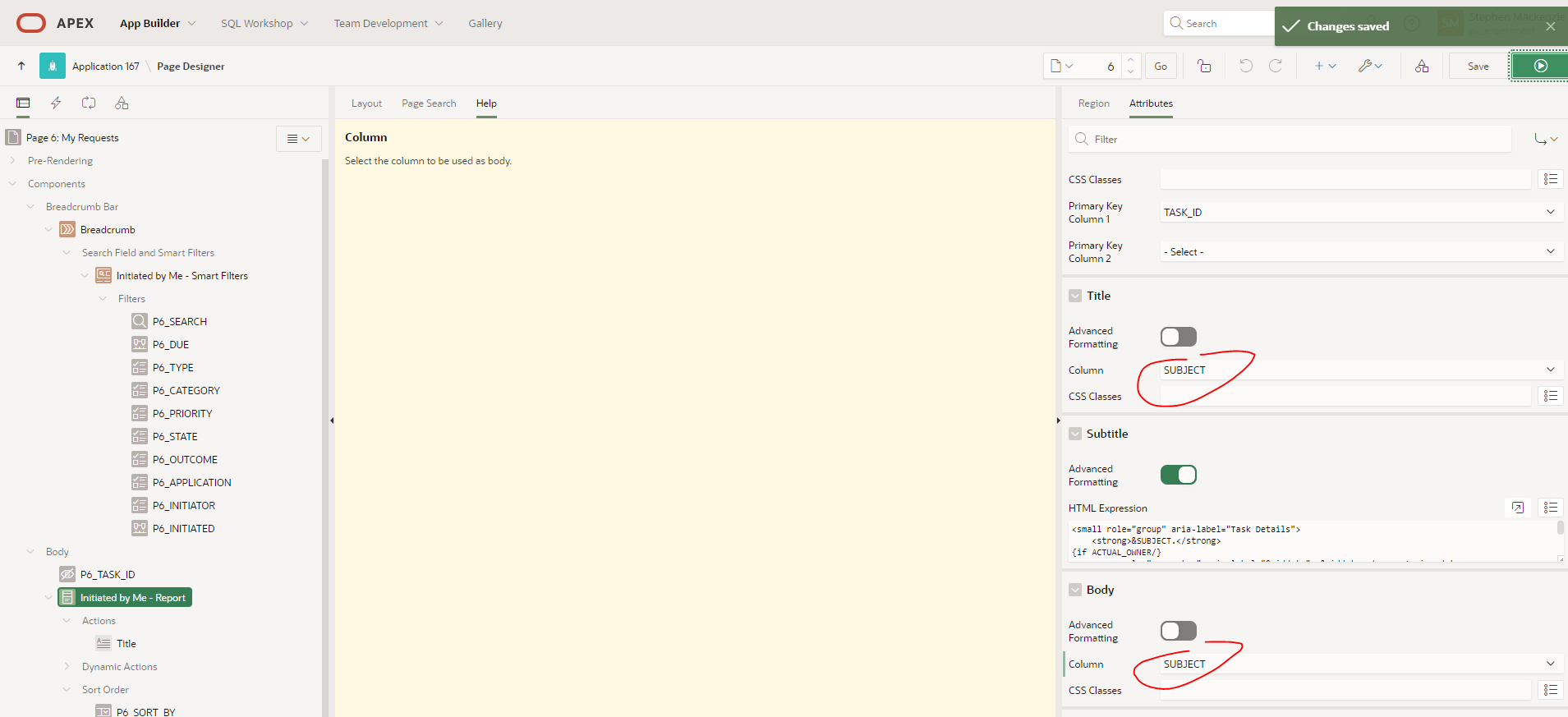The image size is (1568, 717).
Task: Click the Undo arrow icon
Action: [x=1245, y=66]
